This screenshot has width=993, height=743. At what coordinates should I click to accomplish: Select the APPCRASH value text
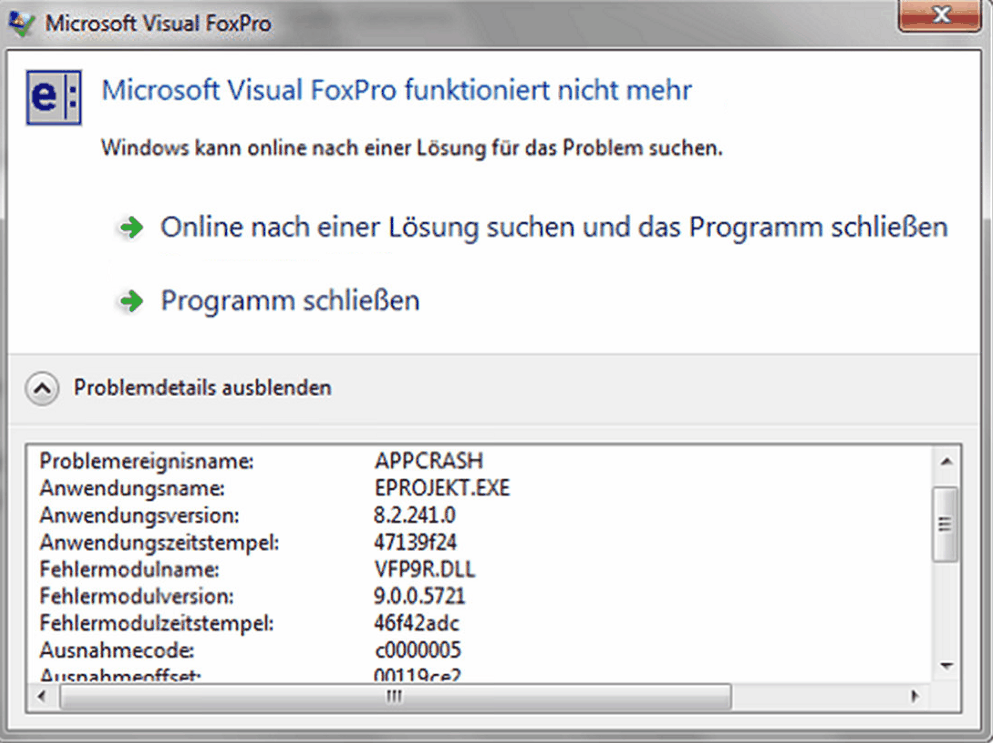pyautogui.click(x=429, y=460)
